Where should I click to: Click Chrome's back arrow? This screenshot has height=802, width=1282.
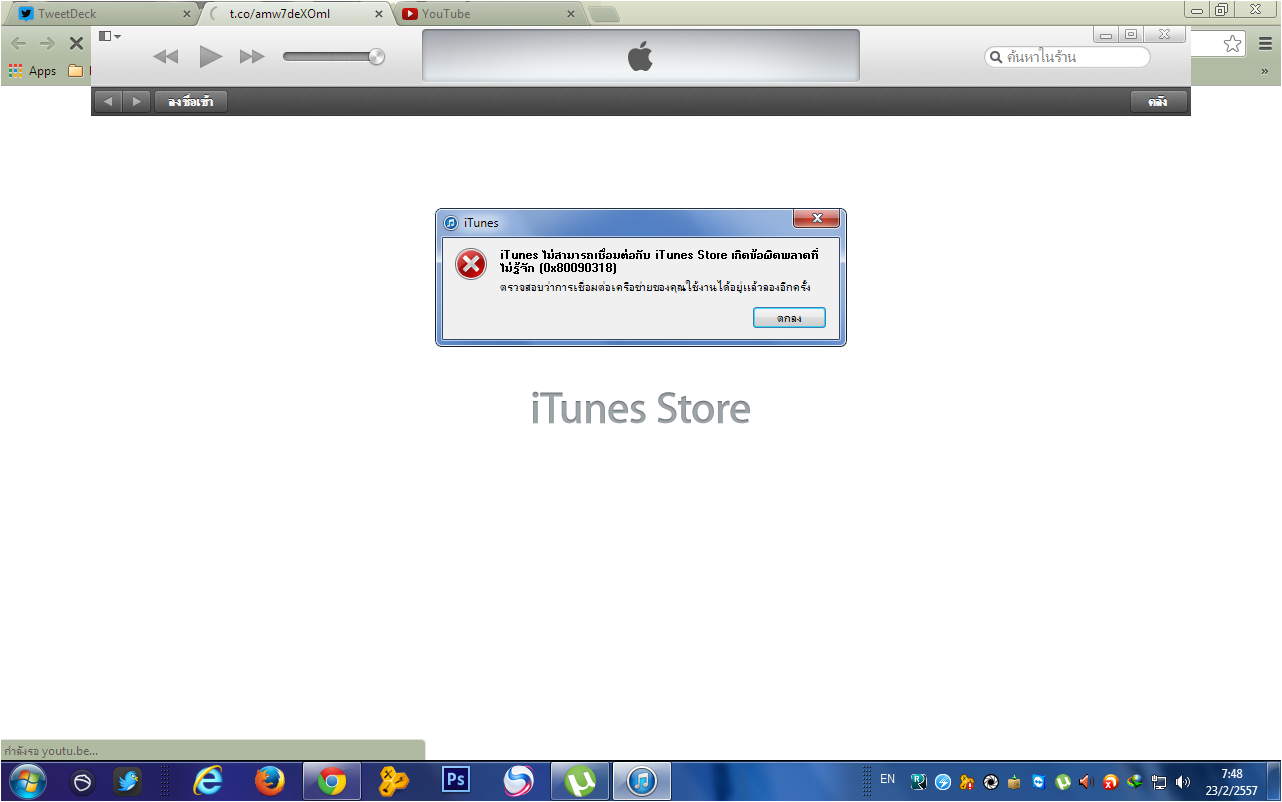click(18, 43)
